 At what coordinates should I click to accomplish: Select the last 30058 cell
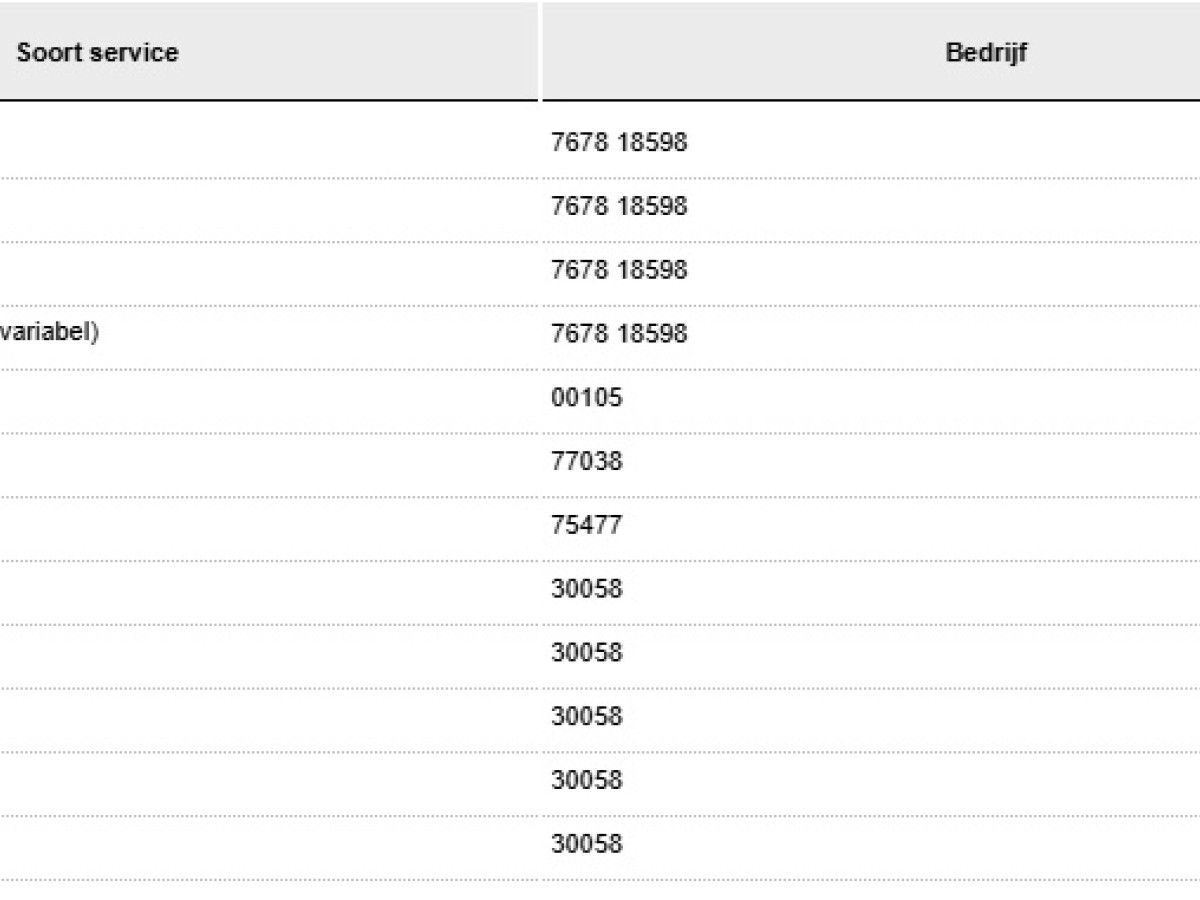click(x=586, y=844)
